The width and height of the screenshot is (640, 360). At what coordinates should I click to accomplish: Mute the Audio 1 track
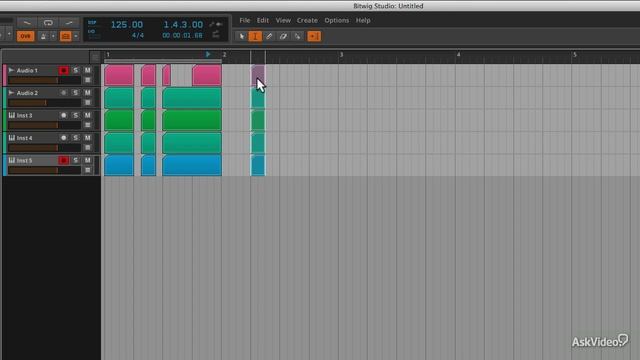coord(87,71)
